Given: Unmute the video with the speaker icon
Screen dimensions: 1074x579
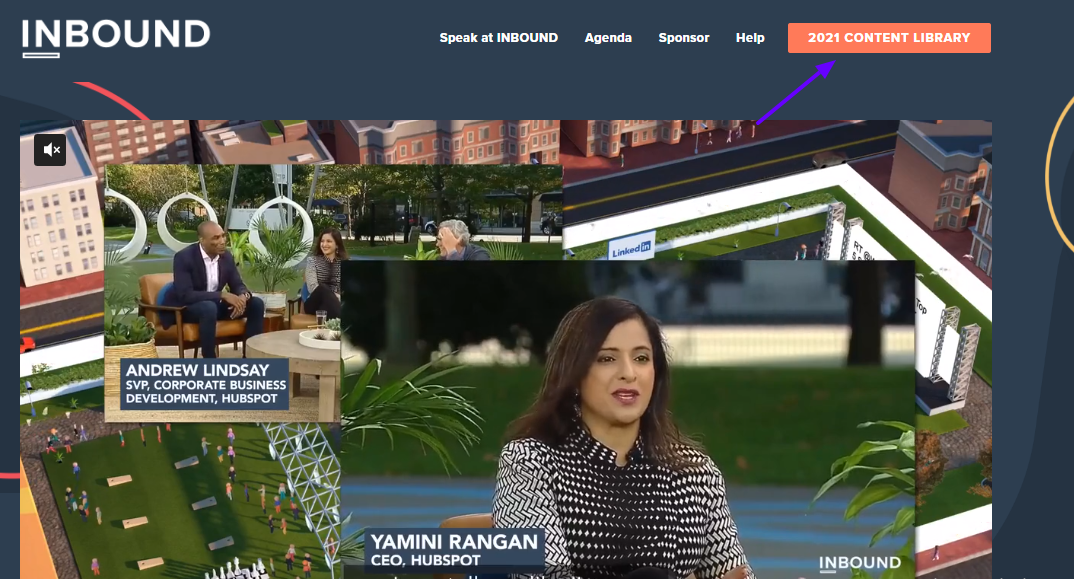Looking at the screenshot, I should click(50, 150).
